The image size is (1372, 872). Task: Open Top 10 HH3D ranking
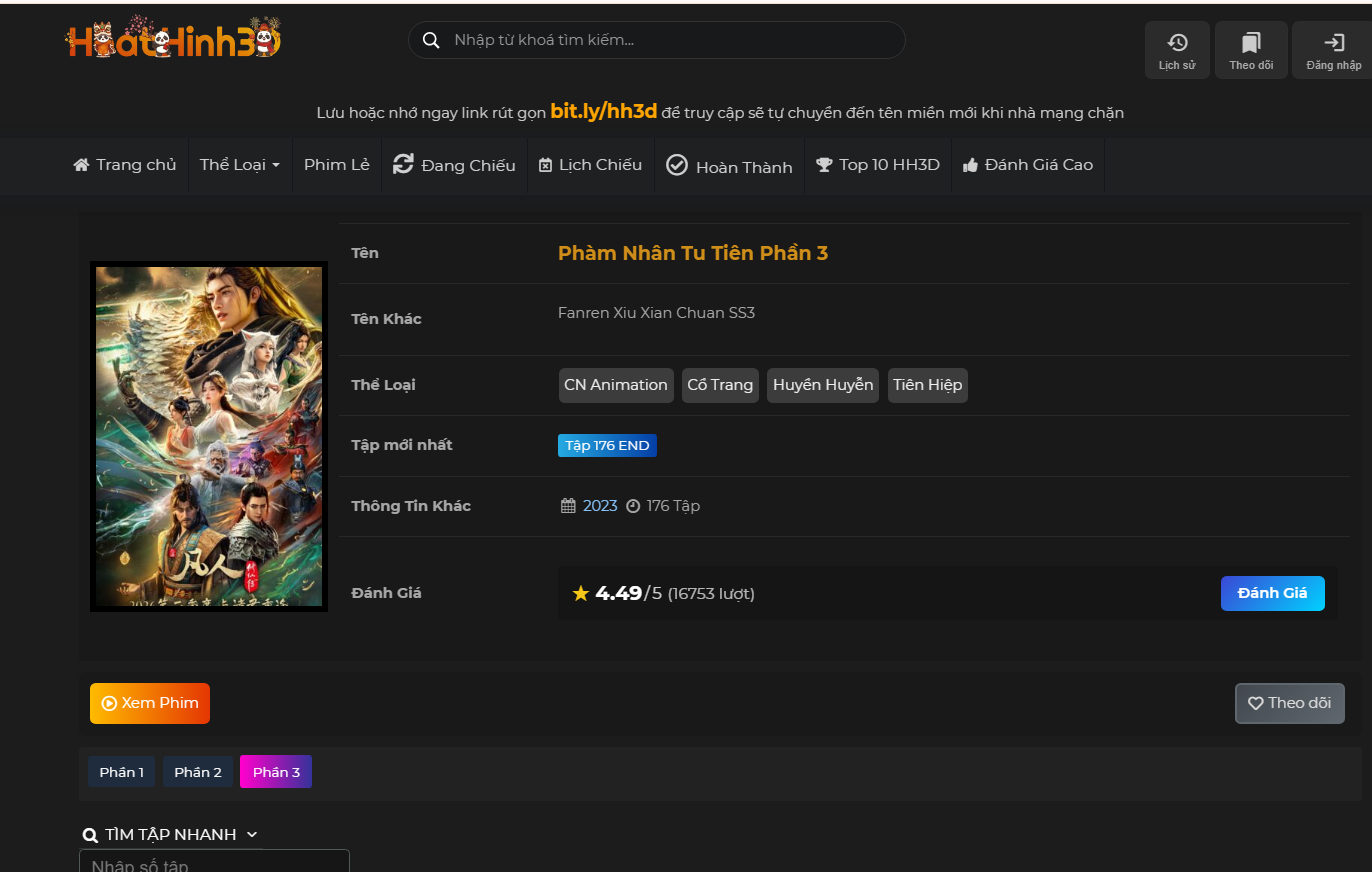click(x=878, y=165)
